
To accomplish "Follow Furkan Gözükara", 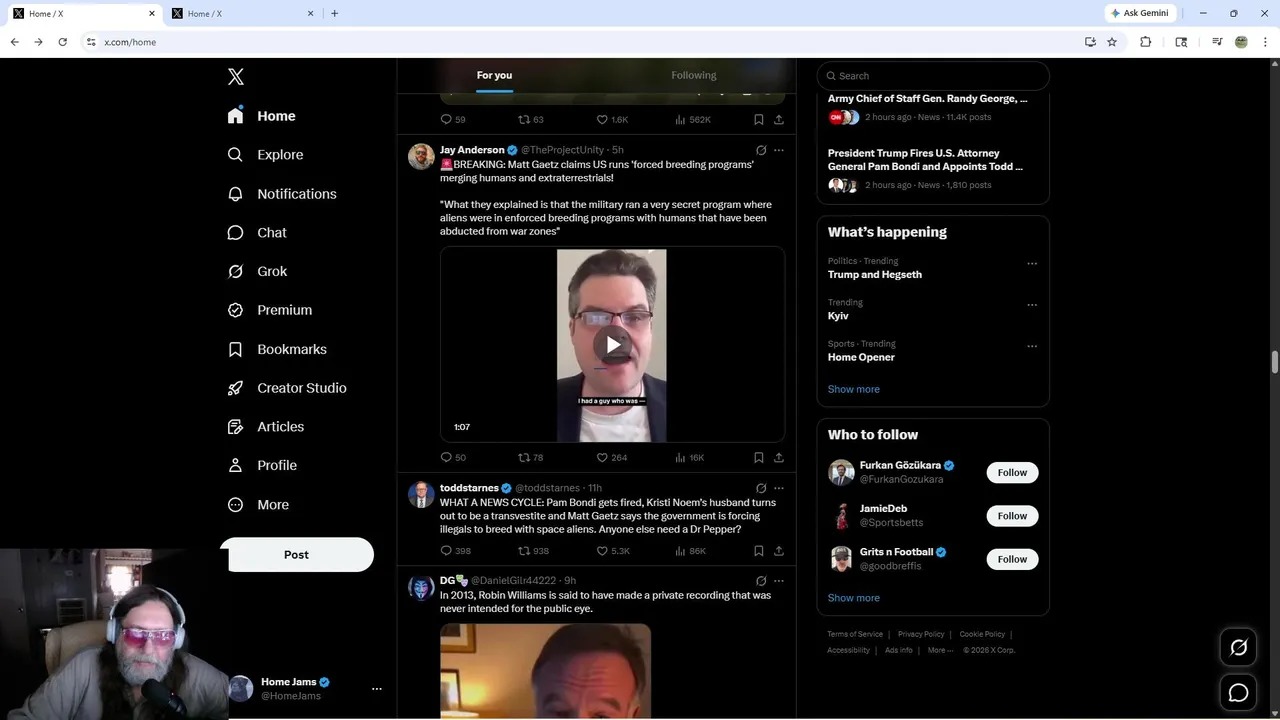I will click(x=1012, y=472).
